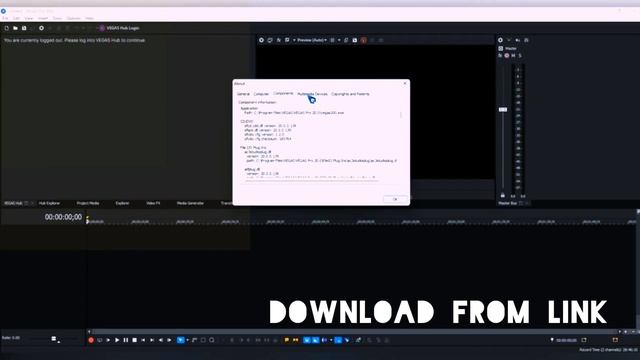
Task: Toggle Auto Ripple
Action: point(324,340)
